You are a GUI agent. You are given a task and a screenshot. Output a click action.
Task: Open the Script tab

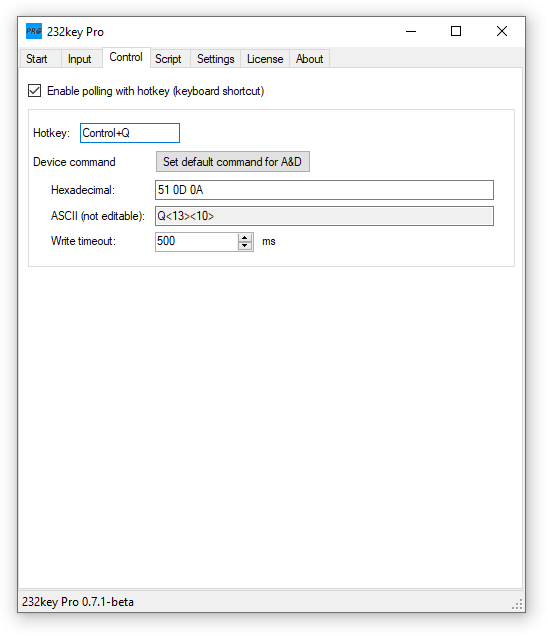click(x=170, y=59)
